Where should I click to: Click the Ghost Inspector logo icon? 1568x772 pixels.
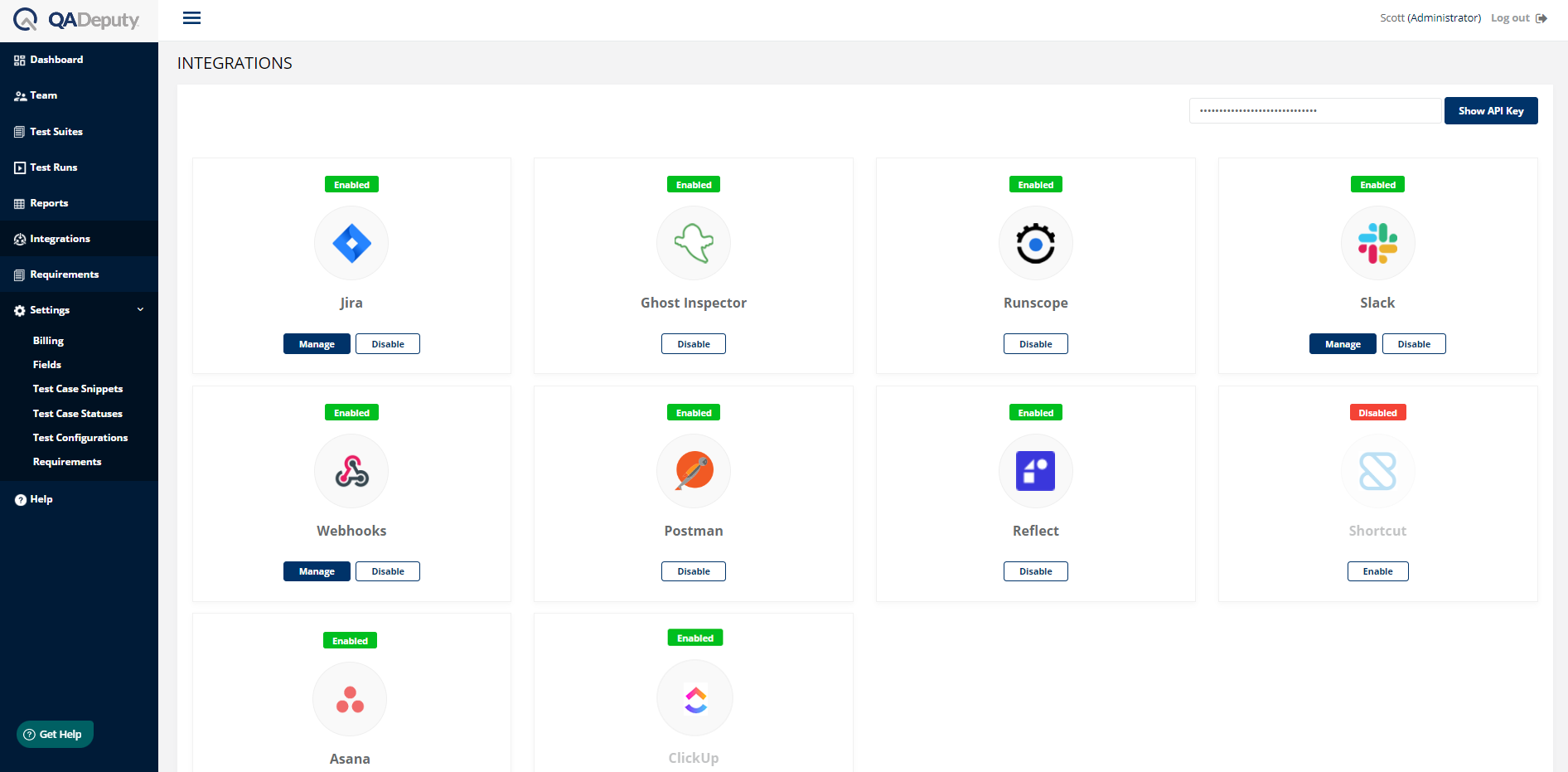pos(694,243)
